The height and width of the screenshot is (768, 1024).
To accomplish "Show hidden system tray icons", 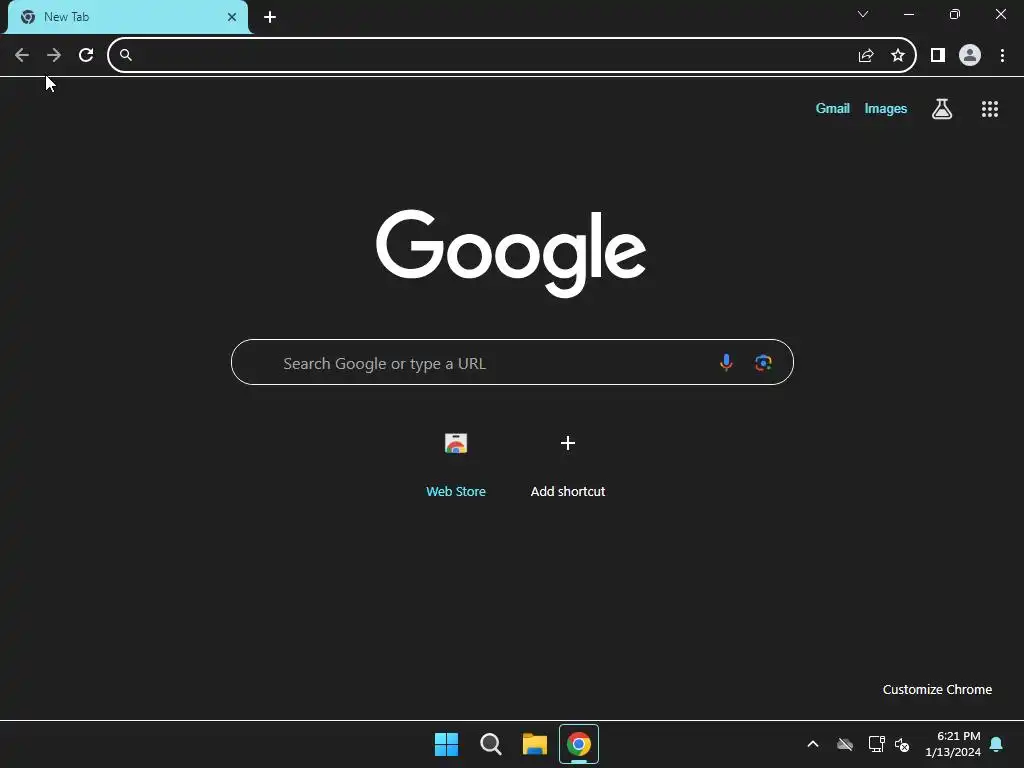I will click(813, 744).
